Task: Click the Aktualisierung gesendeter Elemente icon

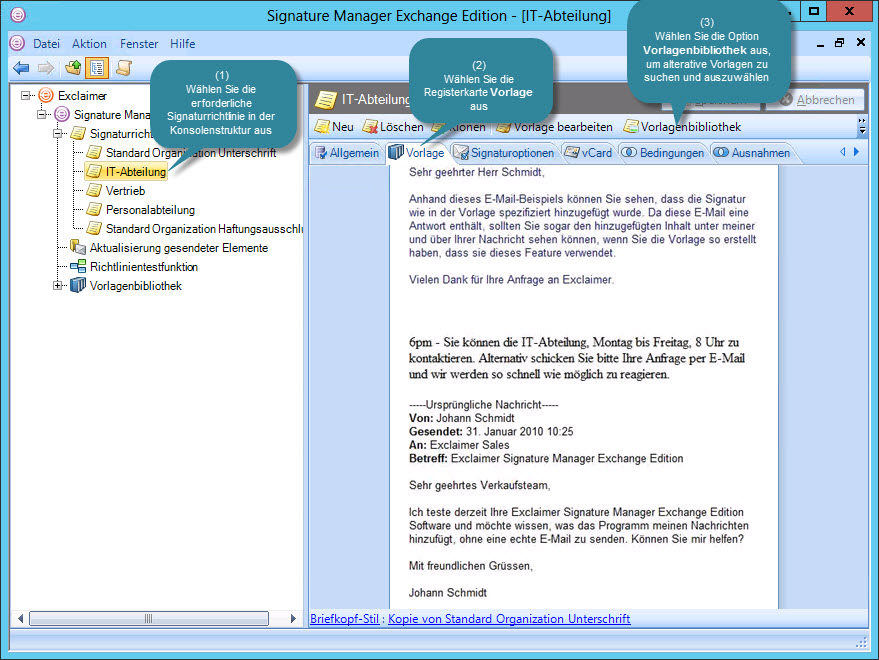Action: [78, 247]
